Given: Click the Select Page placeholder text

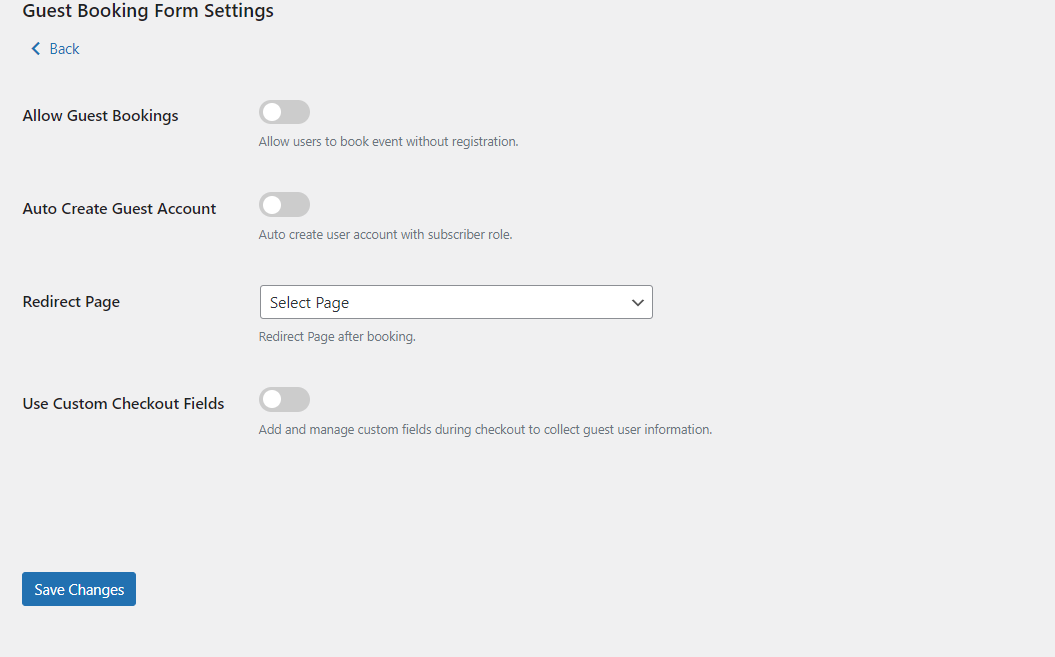Looking at the screenshot, I should point(309,303).
